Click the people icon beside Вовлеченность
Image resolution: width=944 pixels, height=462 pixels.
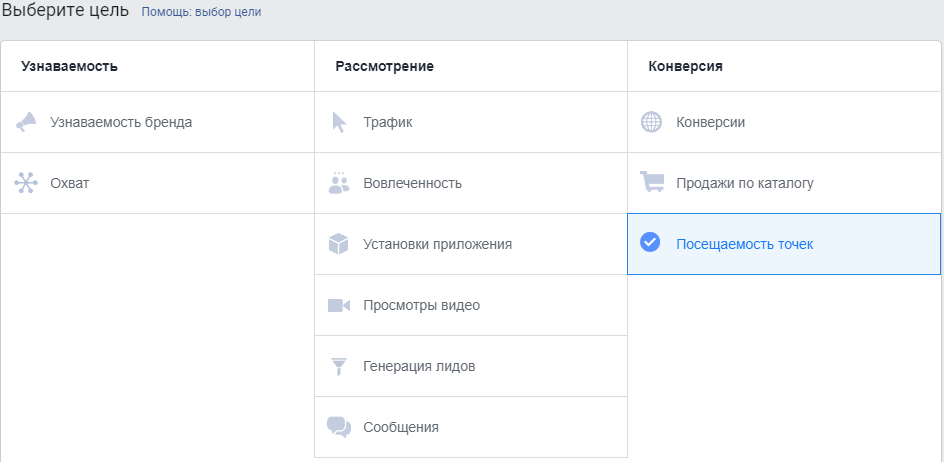click(339, 183)
